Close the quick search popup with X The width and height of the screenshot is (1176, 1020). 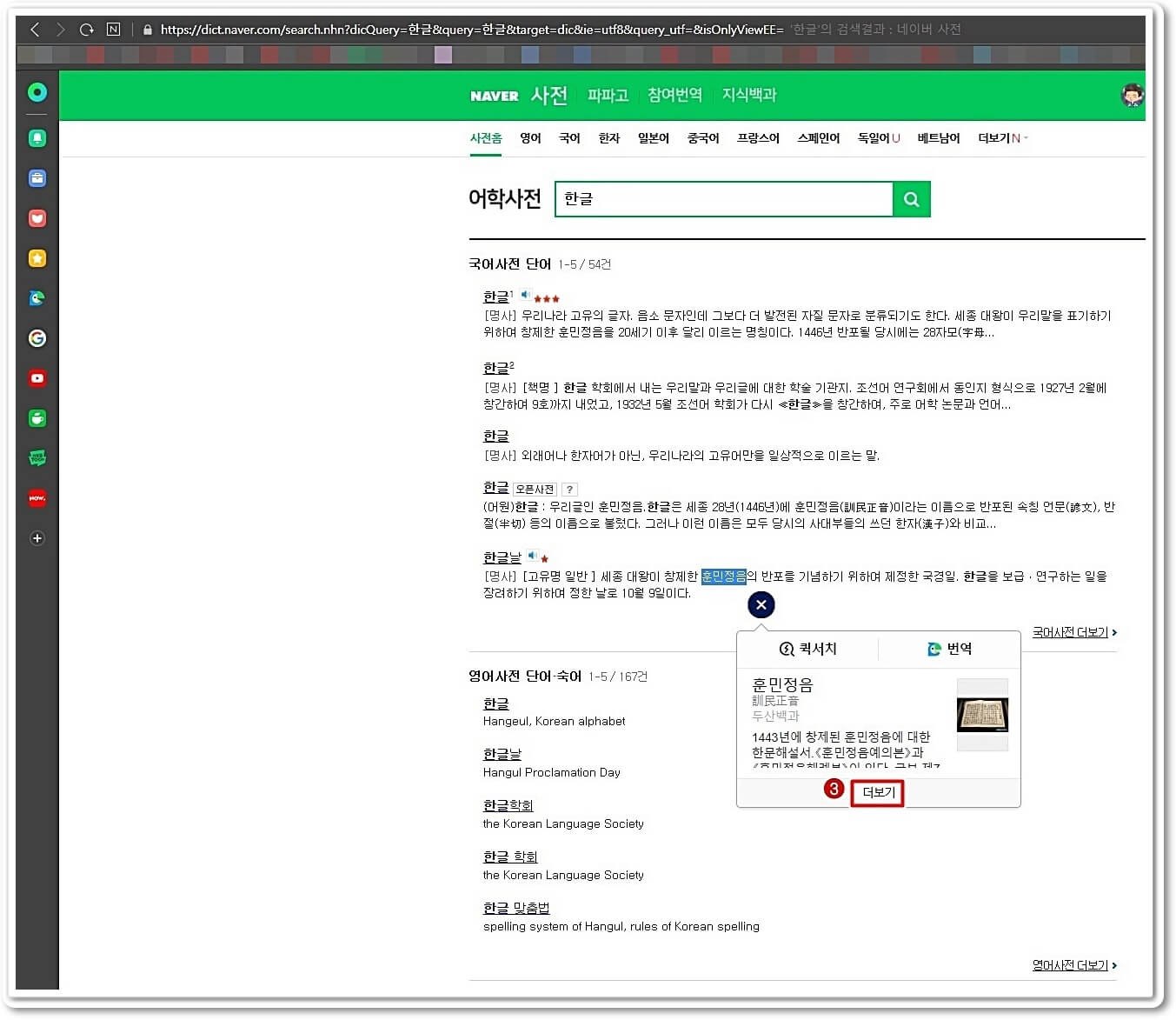[761, 605]
